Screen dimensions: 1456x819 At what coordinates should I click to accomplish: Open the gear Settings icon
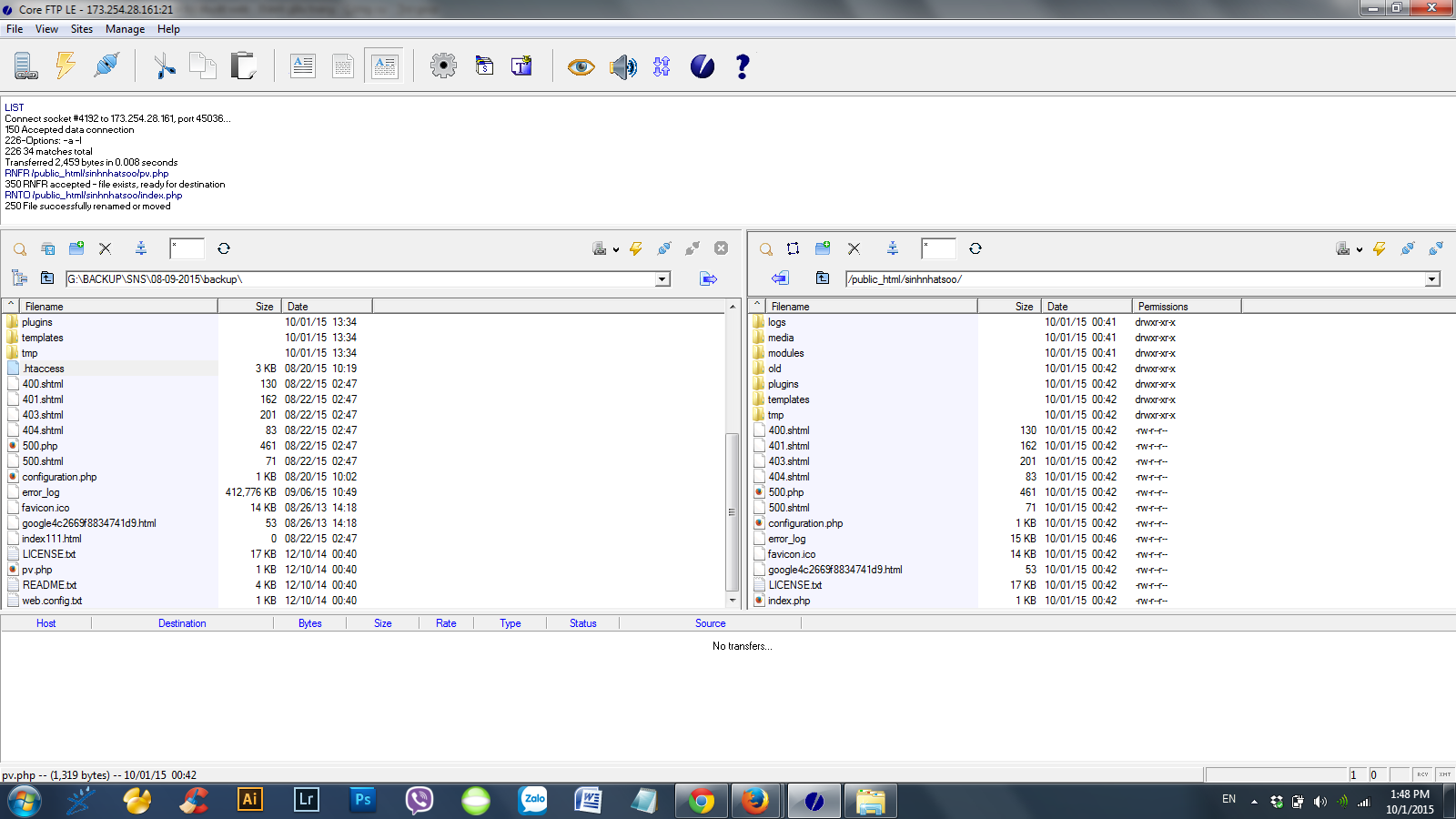(443, 66)
